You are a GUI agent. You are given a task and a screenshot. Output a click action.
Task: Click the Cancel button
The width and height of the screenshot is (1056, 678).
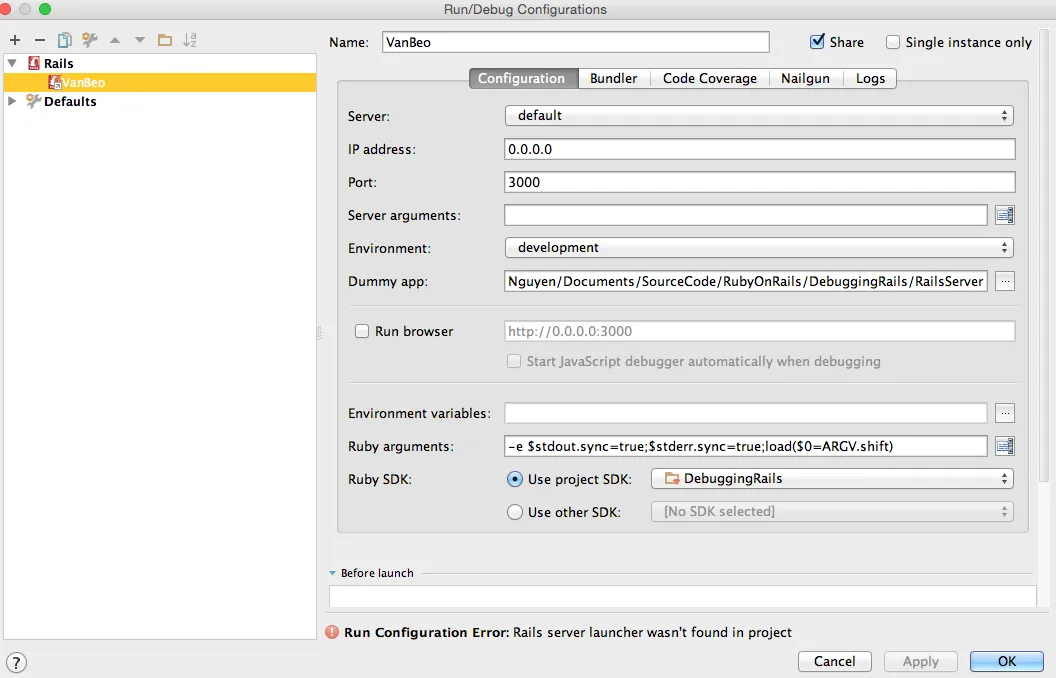pyautogui.click(x=834, y=661)
